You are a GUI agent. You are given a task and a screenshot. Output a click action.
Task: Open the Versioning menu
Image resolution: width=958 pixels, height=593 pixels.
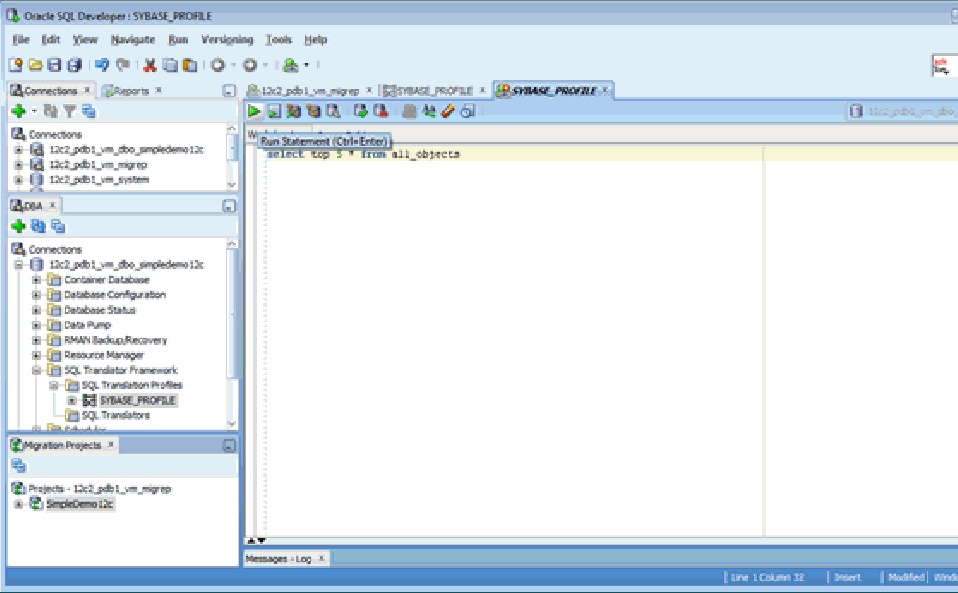pyautogui.click(x=229, y=39)
